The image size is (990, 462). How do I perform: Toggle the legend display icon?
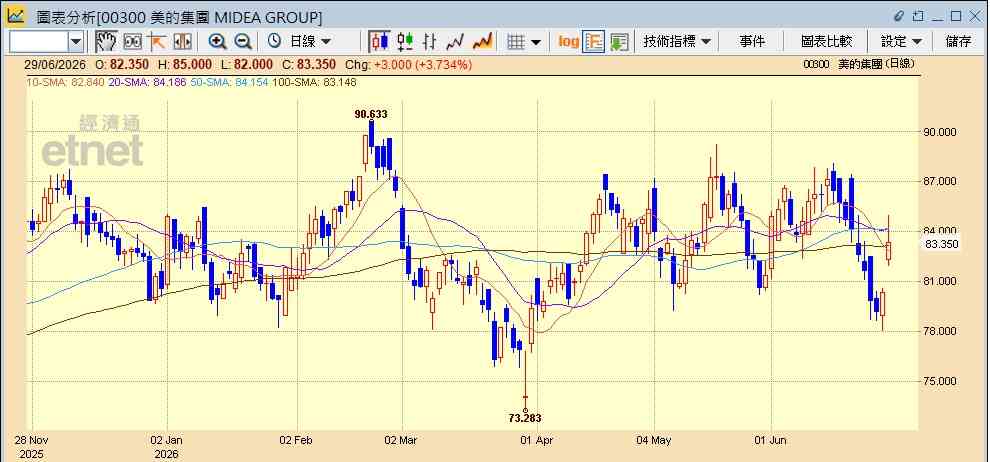pos(593,42)
